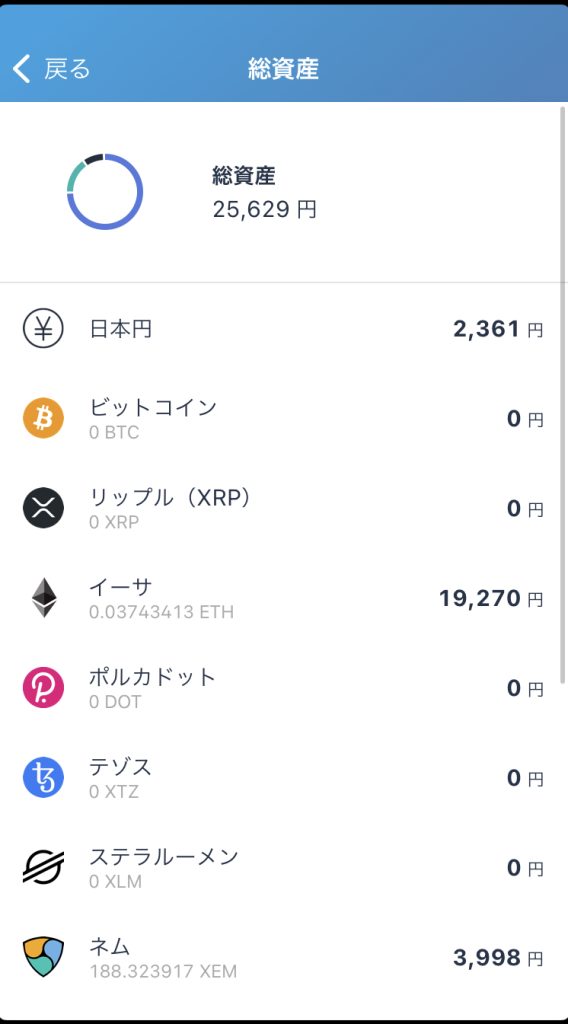Select the ネム 3,998 円 balance
The height and width of the screenshot is (1024, 568).
pyautogui.click(x=498, y=958)
